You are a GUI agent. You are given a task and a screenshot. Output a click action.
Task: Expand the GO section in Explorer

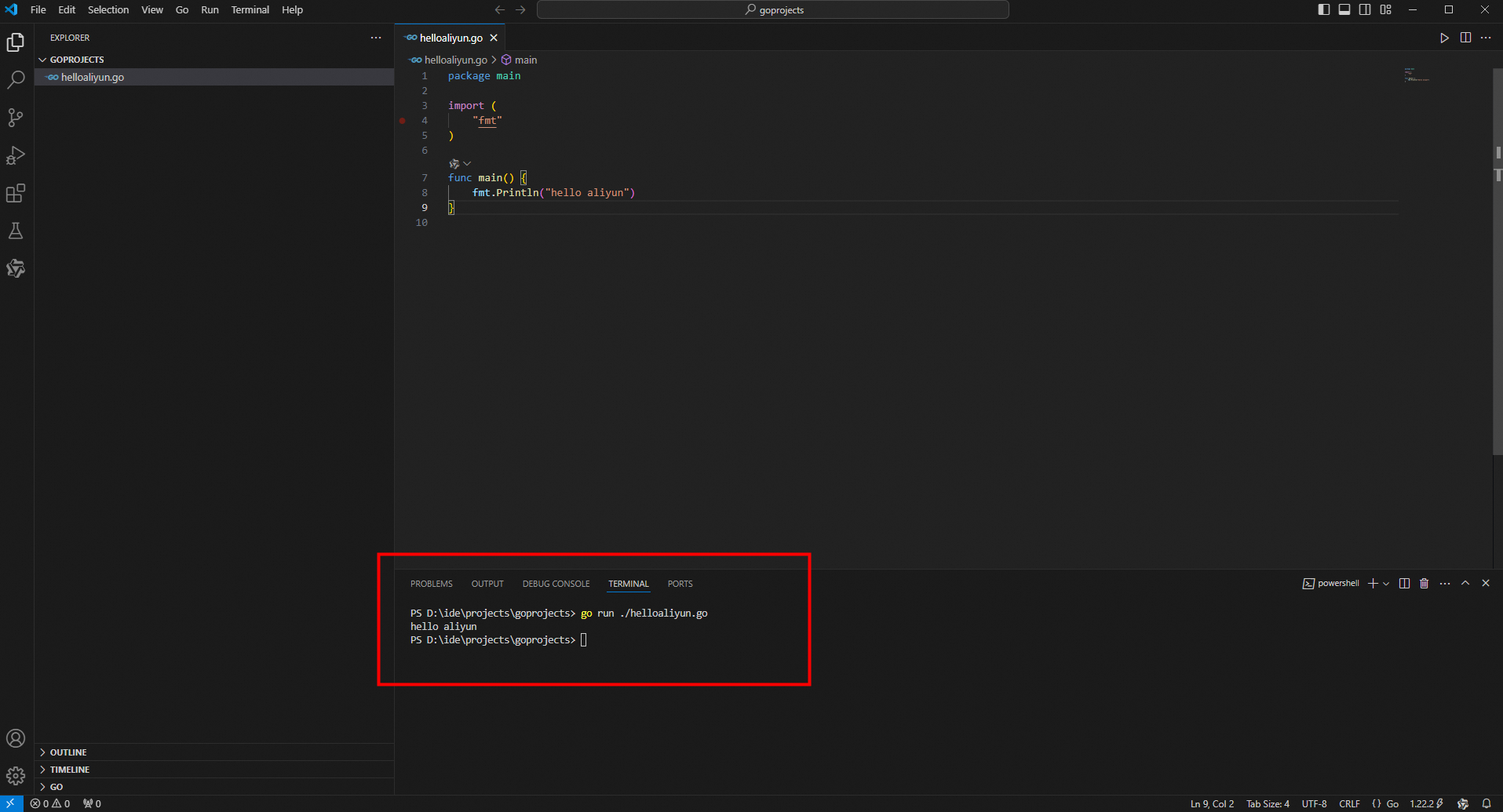(213, 787)
